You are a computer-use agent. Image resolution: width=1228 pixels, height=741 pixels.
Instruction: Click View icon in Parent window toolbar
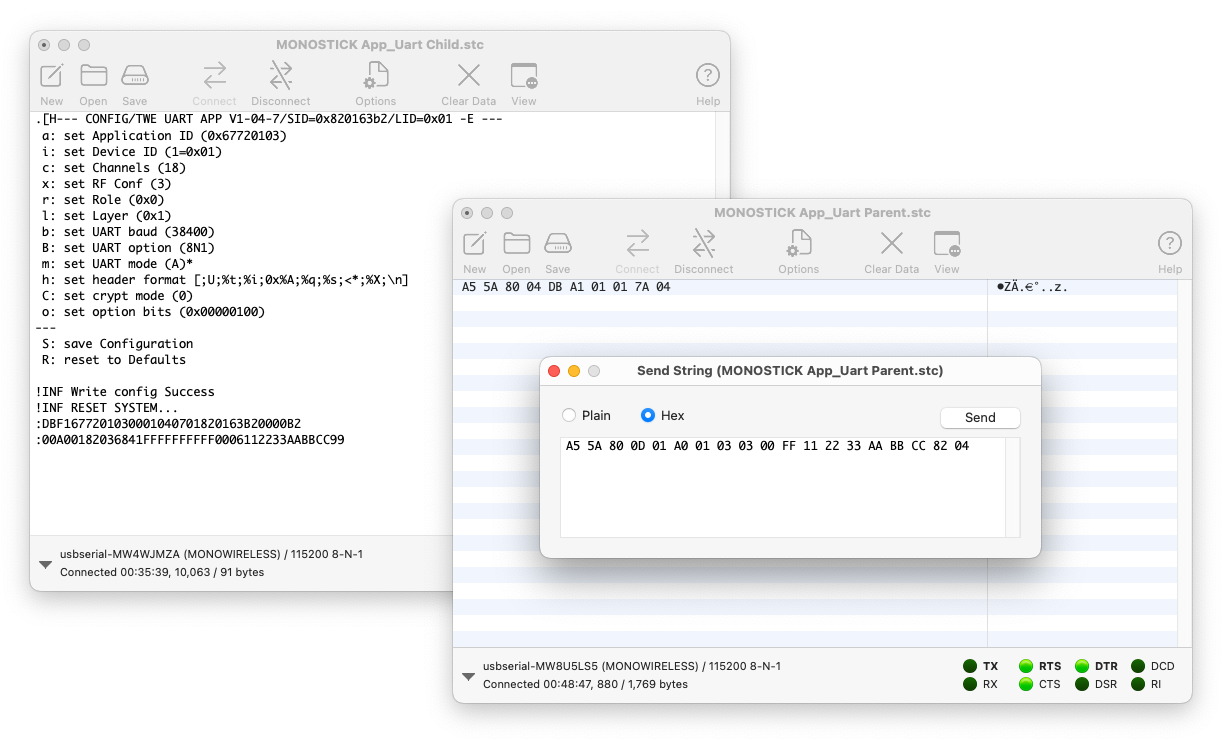pos(946,245)
